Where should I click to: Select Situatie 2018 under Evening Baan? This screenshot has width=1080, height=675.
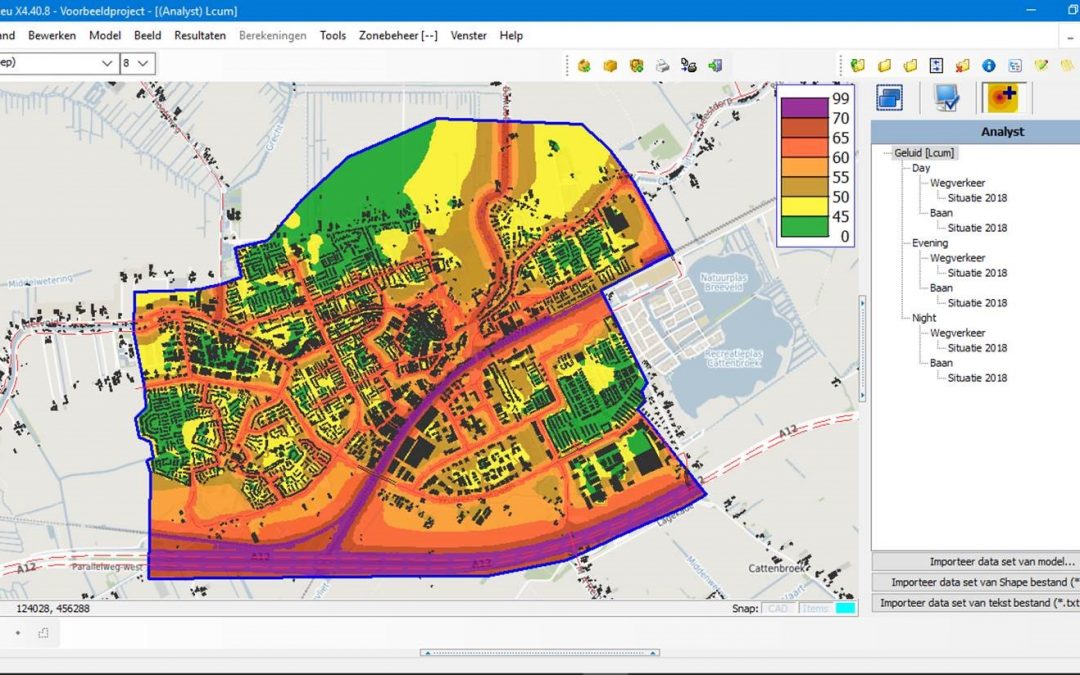click(x=977, y=303)
